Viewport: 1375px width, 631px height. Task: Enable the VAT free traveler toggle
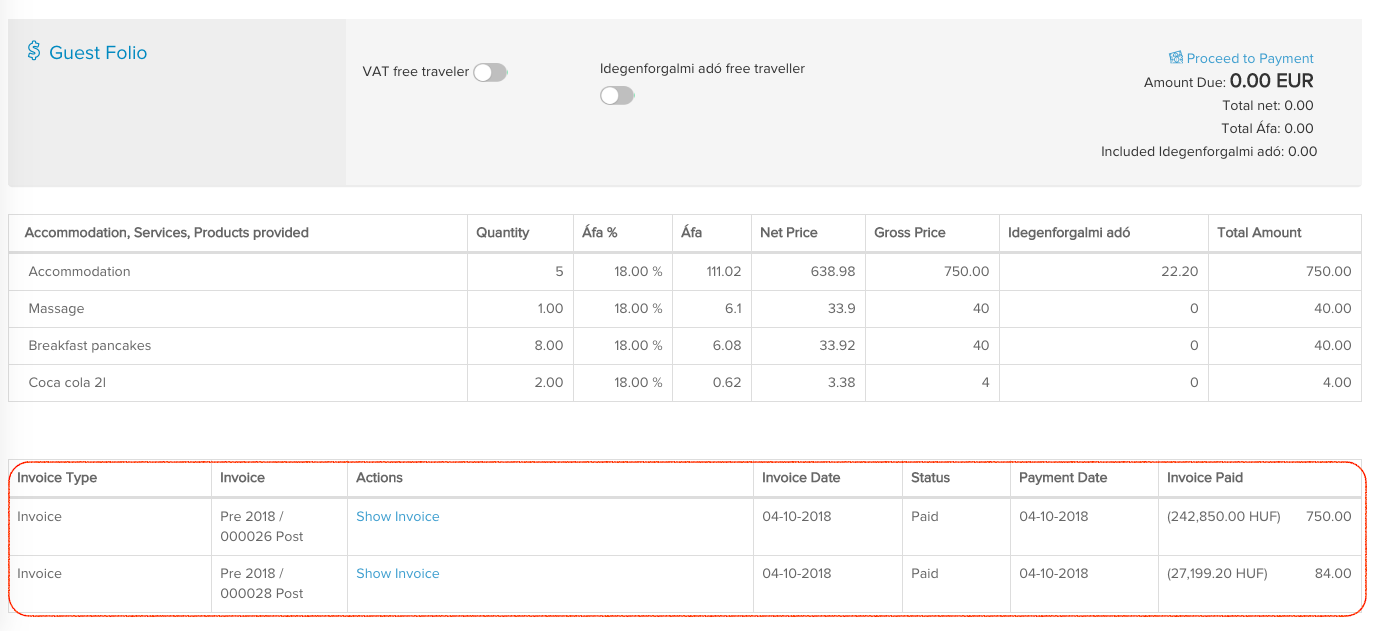pos(490,72)
